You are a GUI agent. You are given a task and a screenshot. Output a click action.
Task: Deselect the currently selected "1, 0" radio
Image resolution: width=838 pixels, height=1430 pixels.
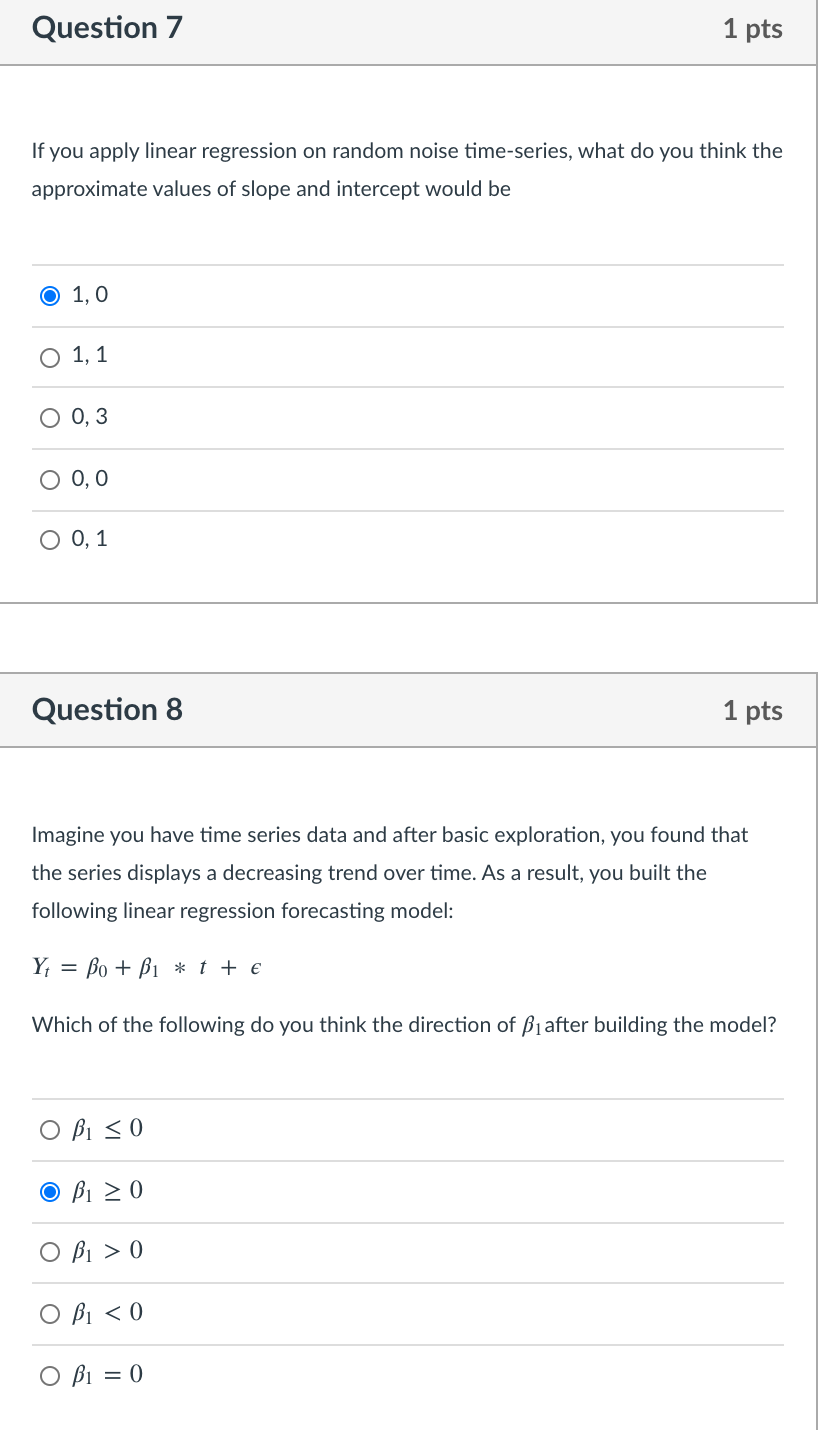[x=50, y=295]
